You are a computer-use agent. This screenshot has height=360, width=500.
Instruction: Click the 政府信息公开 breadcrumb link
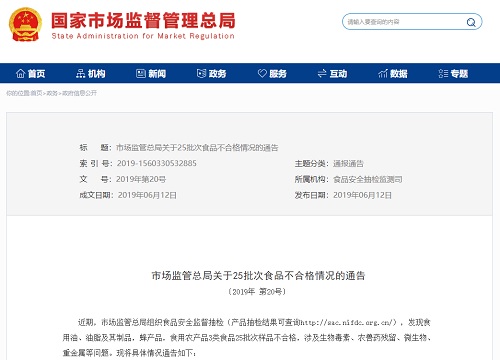click(x=79, y=93)
